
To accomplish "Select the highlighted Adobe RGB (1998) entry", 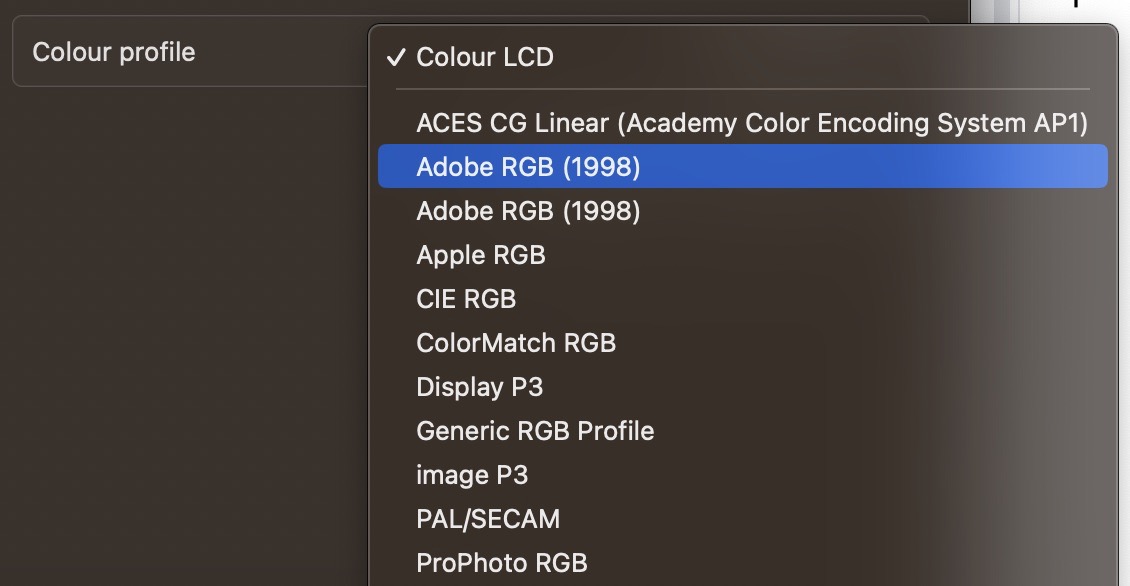I will click(743, 167).
